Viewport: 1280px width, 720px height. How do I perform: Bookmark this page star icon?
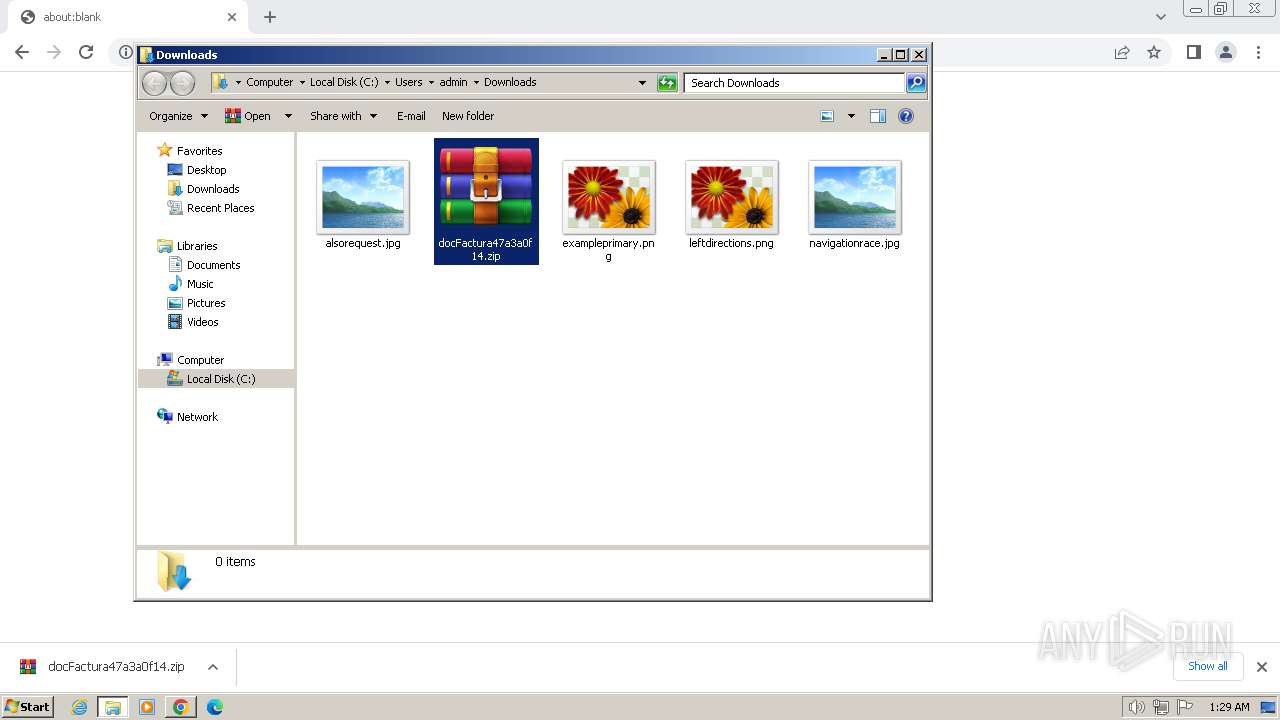1154,52
